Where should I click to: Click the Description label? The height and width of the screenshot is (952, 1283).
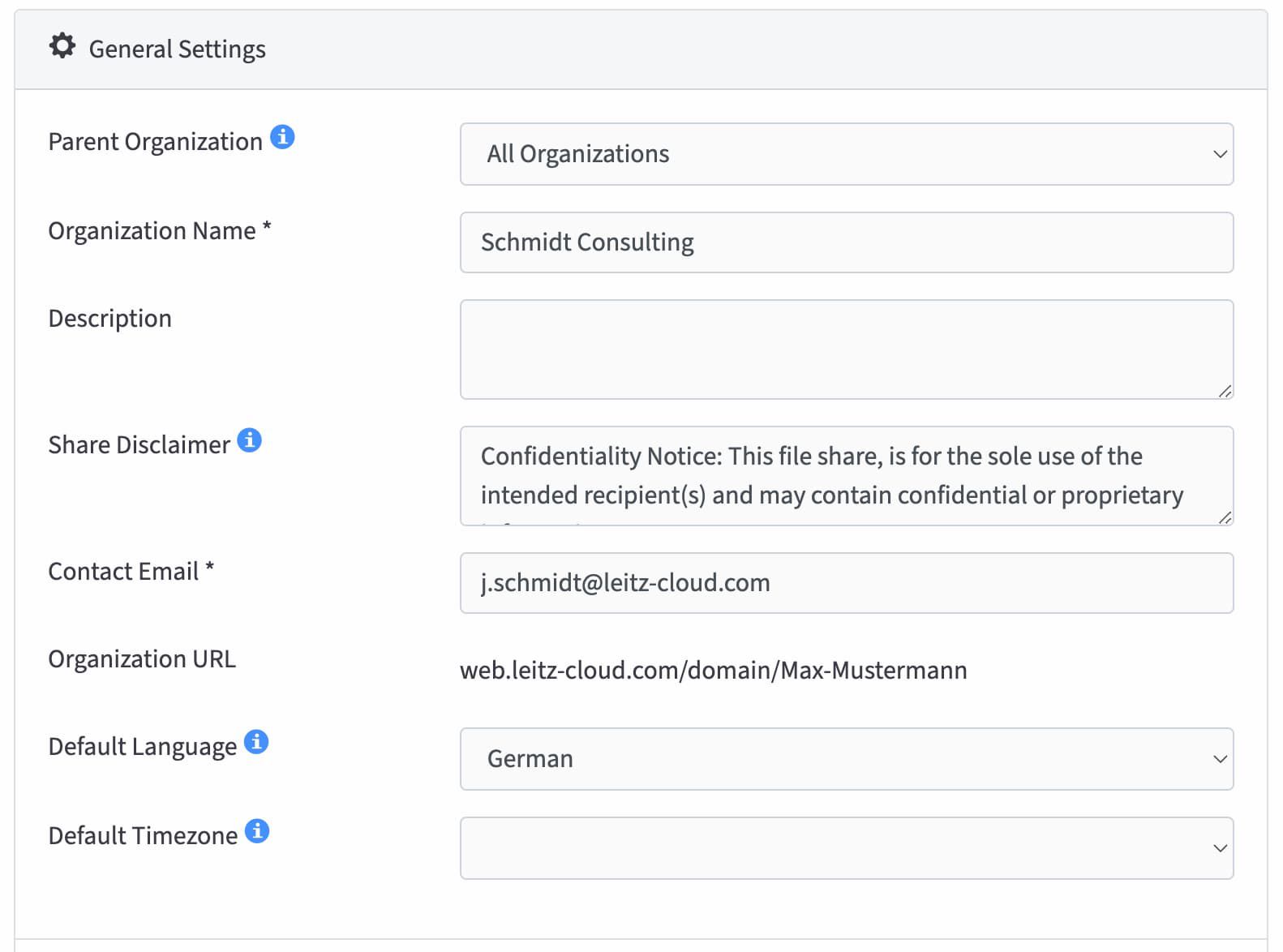110,319
